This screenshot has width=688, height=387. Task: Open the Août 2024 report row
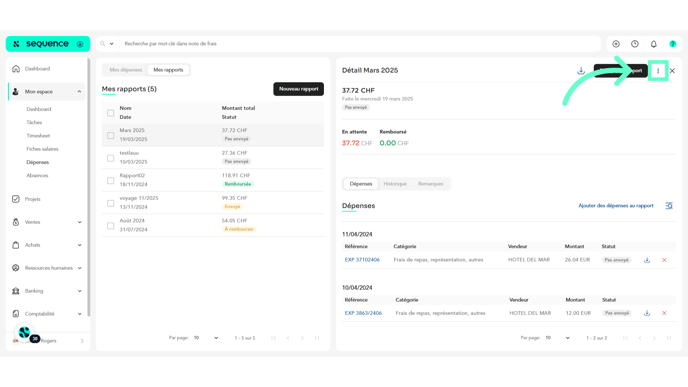[x=213, y=225]
